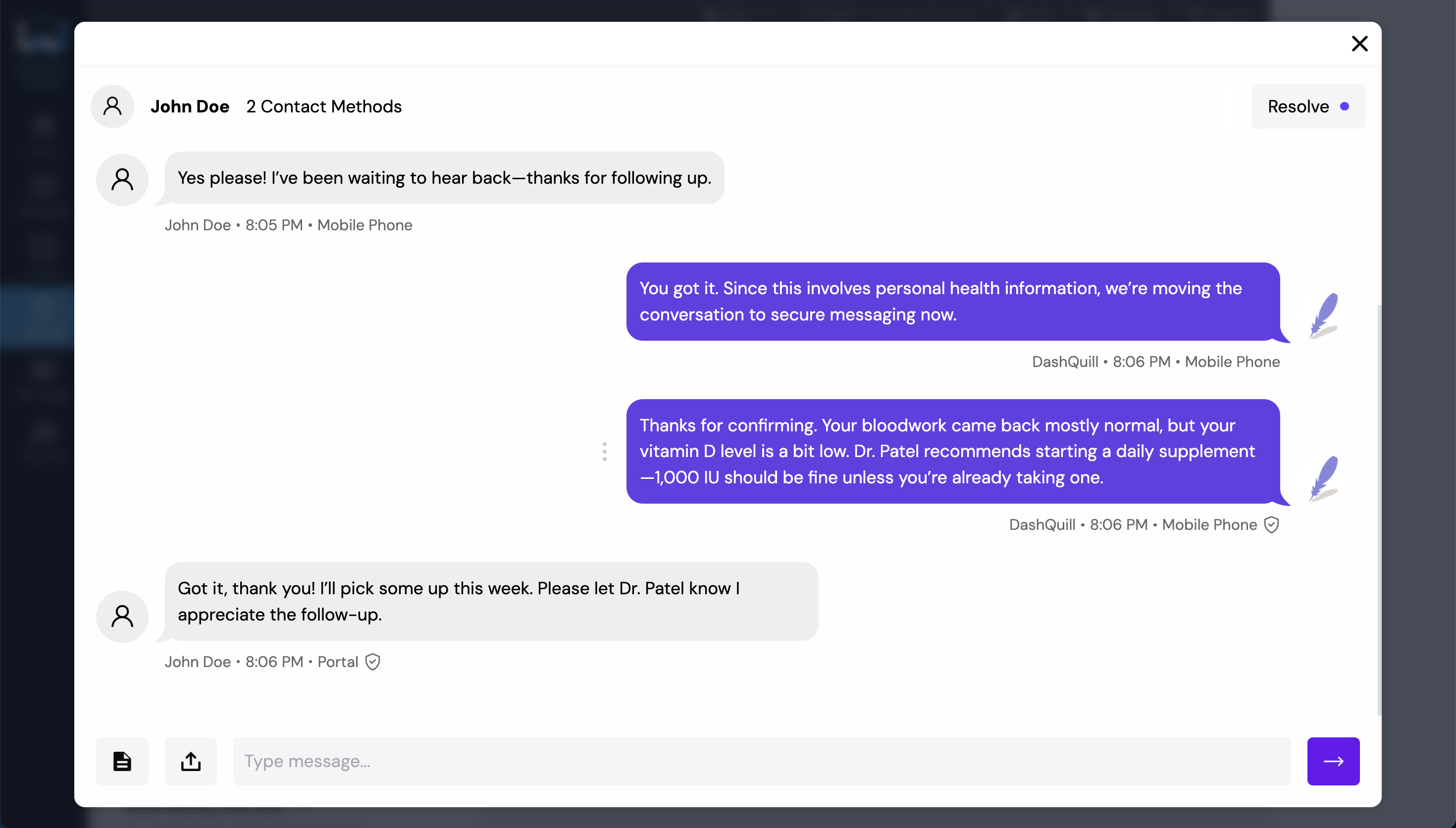Click John Doe's header avatar icon
The image size is (1456, 828).
coord(112,106)
